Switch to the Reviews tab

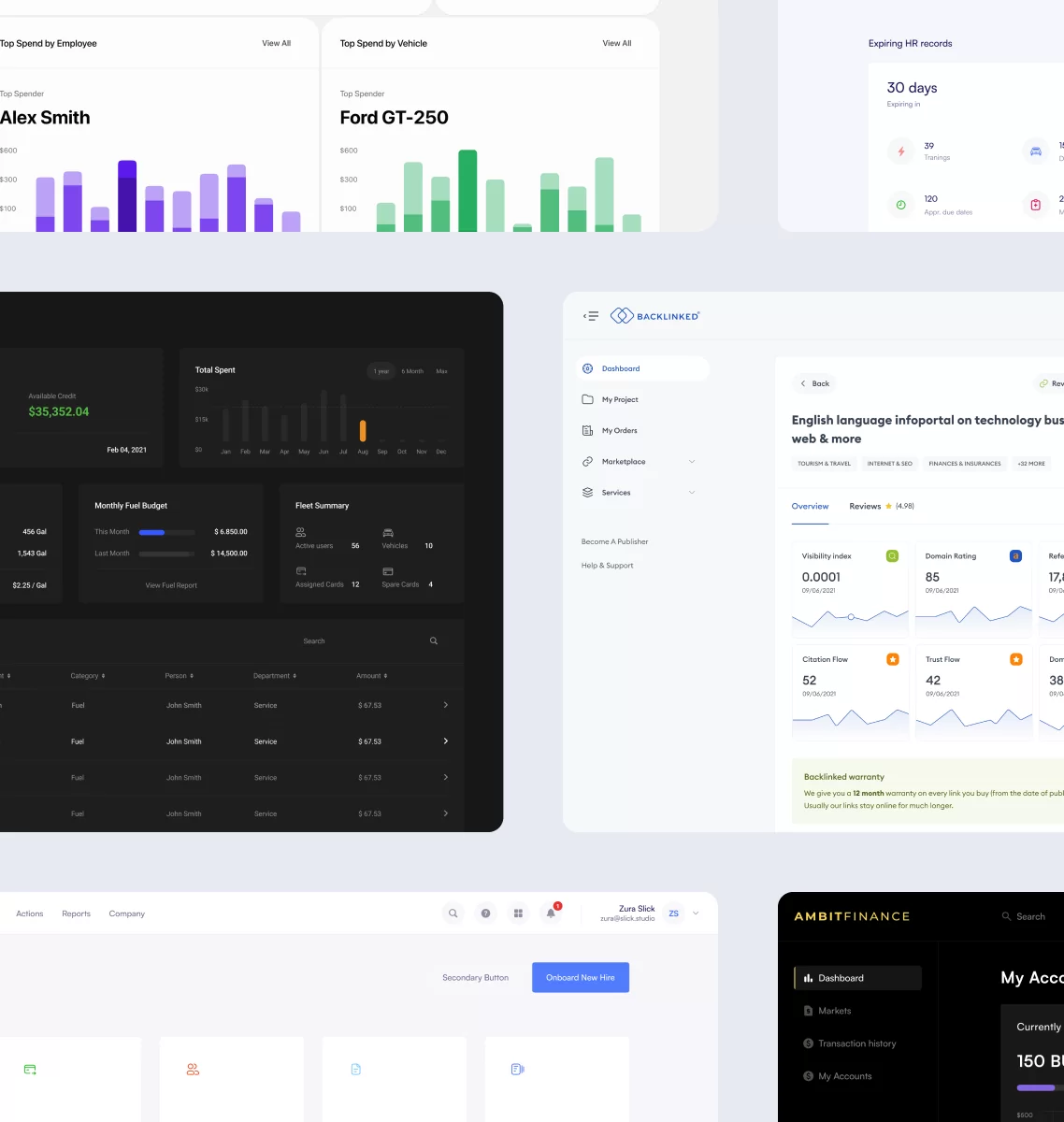pos(865,506)
